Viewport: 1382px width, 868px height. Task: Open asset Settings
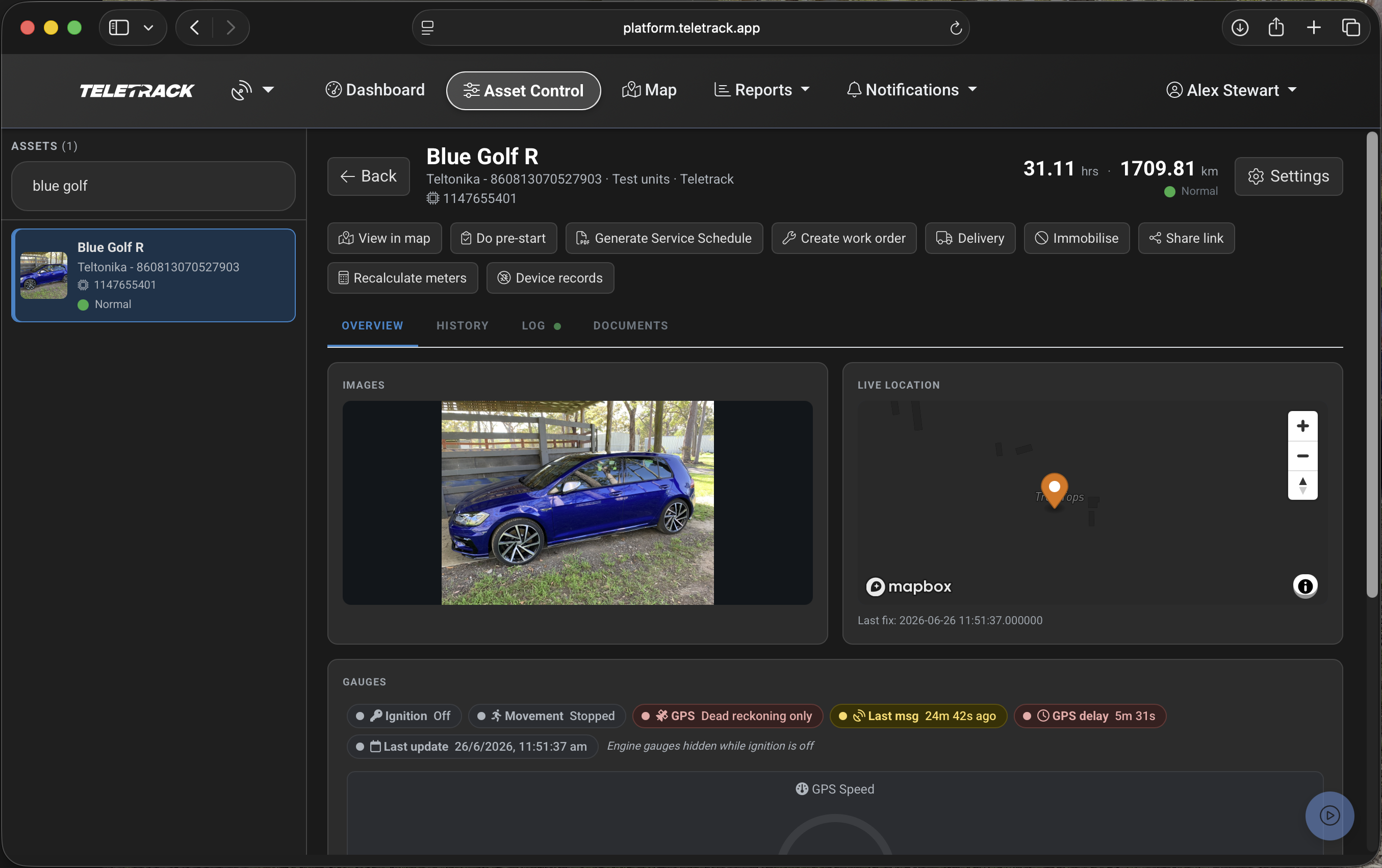[x=1289, y=176]
